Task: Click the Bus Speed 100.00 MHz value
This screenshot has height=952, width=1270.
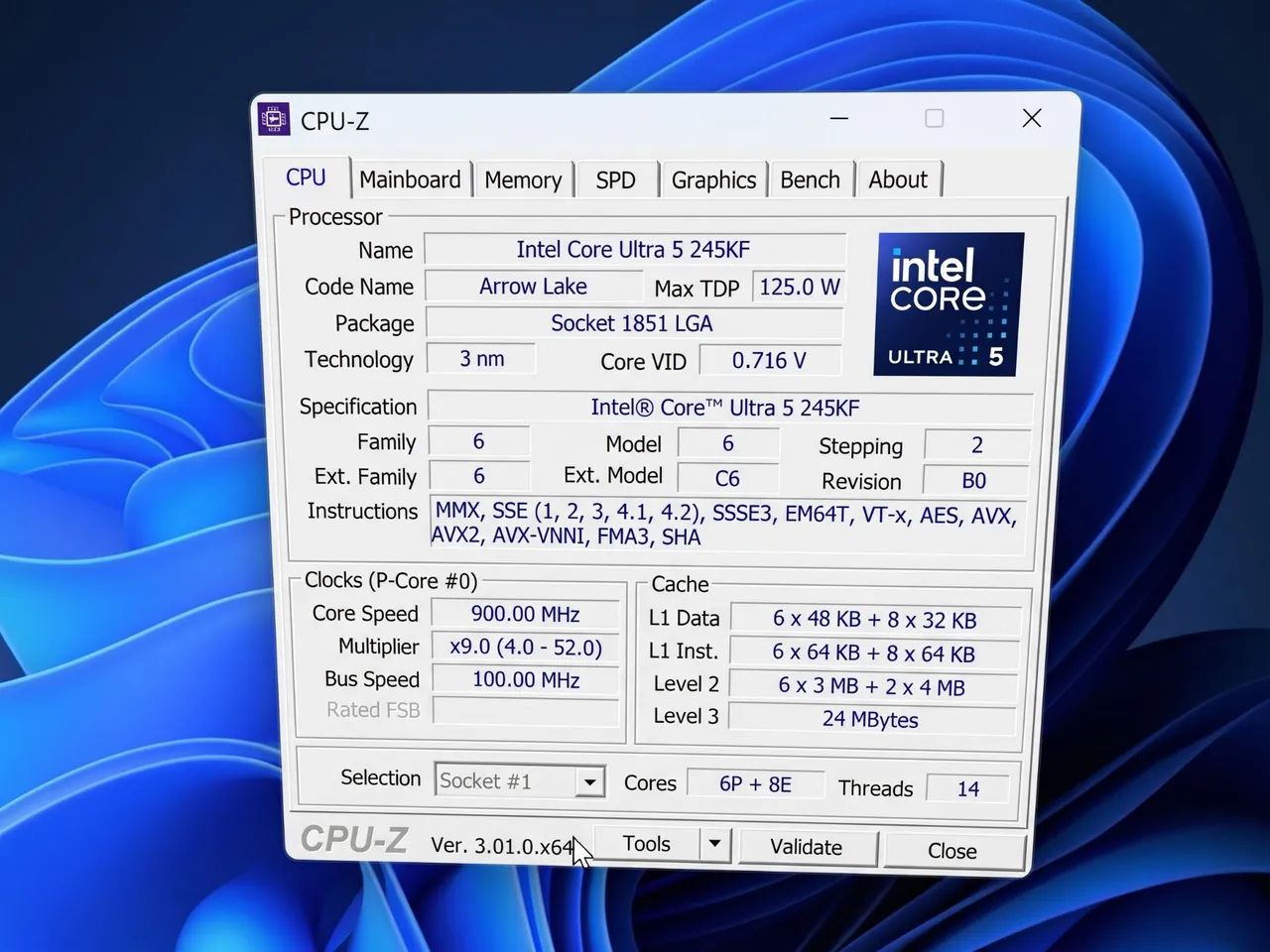Action: tap(525, 680)
